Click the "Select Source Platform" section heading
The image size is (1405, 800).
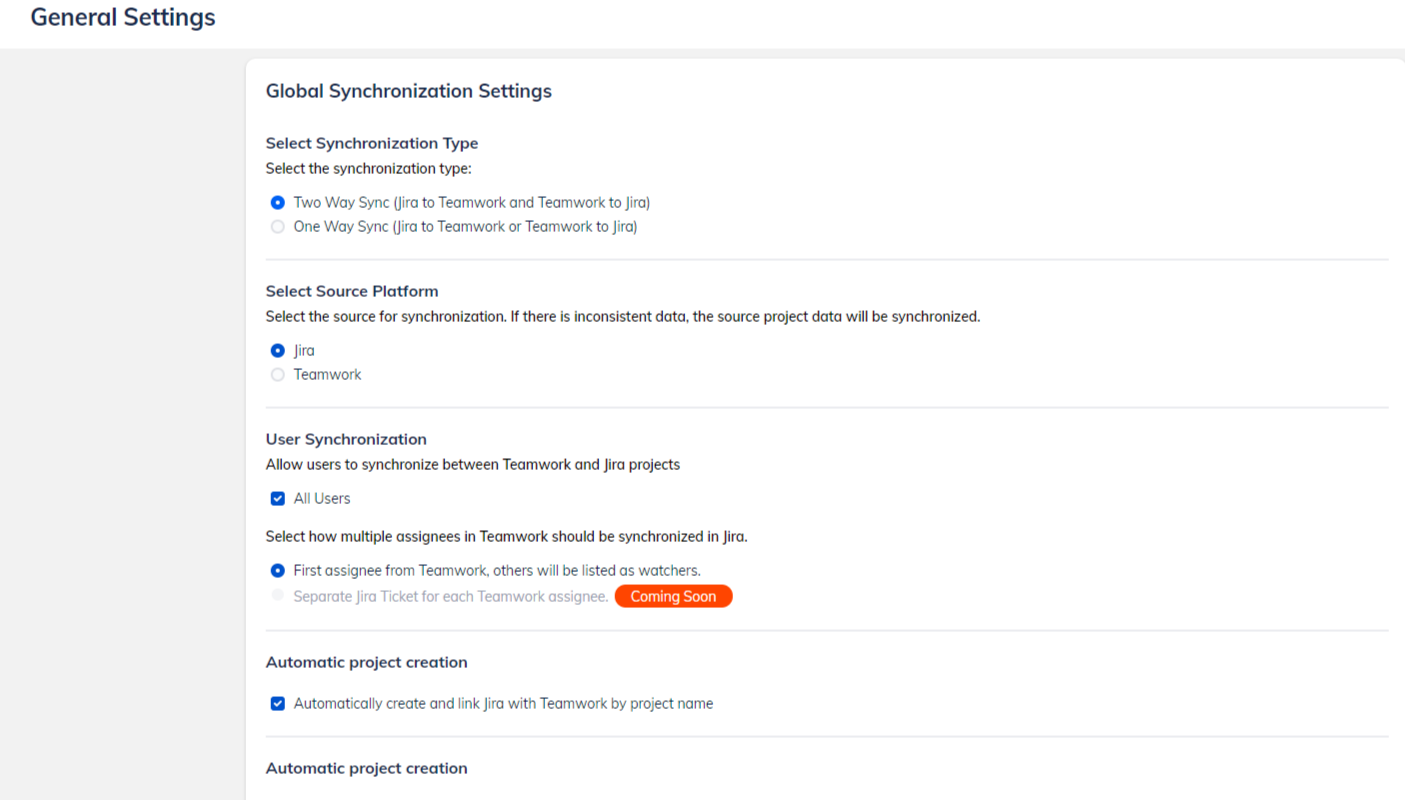[351, 291]
